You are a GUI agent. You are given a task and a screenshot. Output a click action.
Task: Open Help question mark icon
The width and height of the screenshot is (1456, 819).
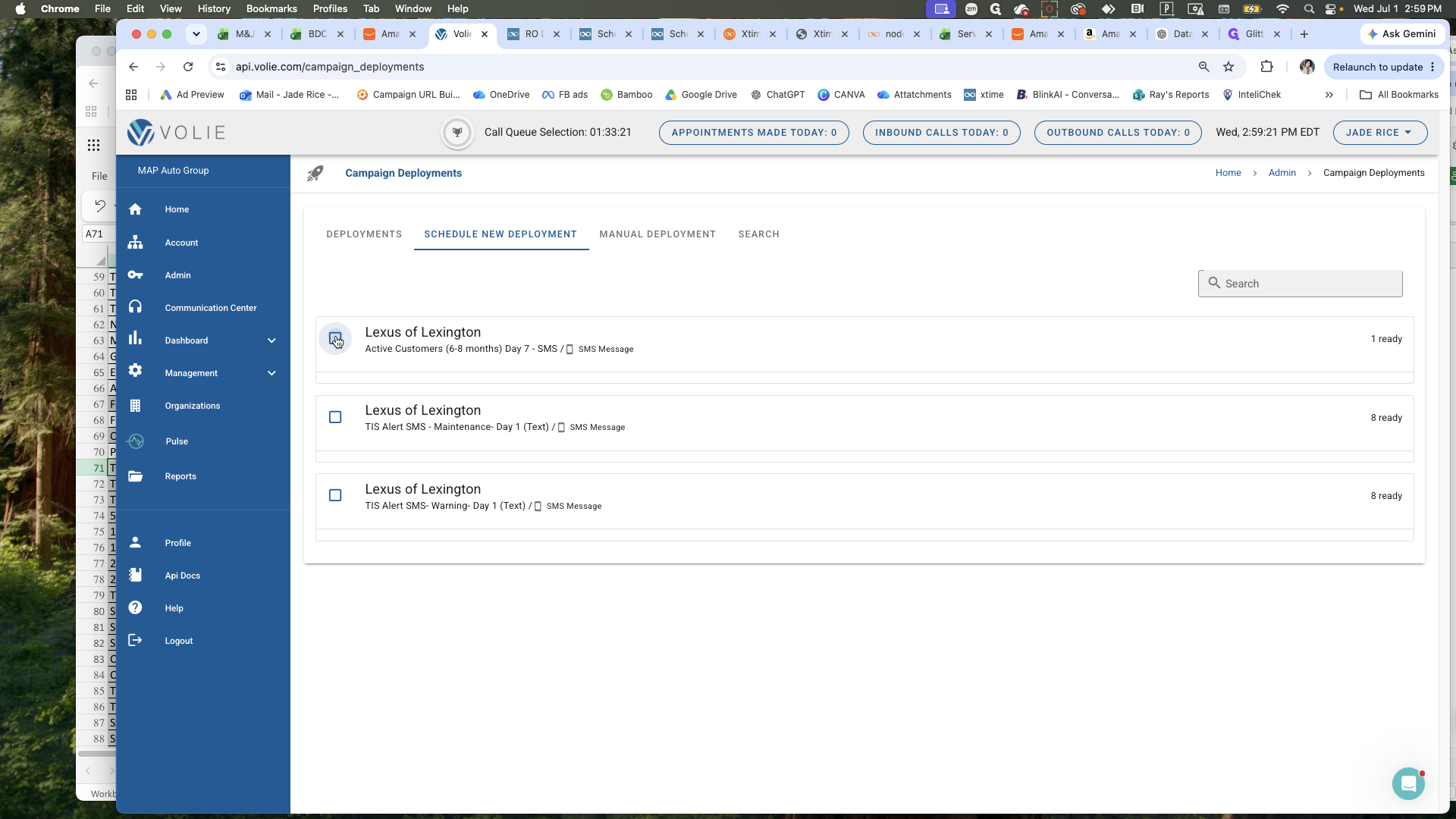coord(135,607)
